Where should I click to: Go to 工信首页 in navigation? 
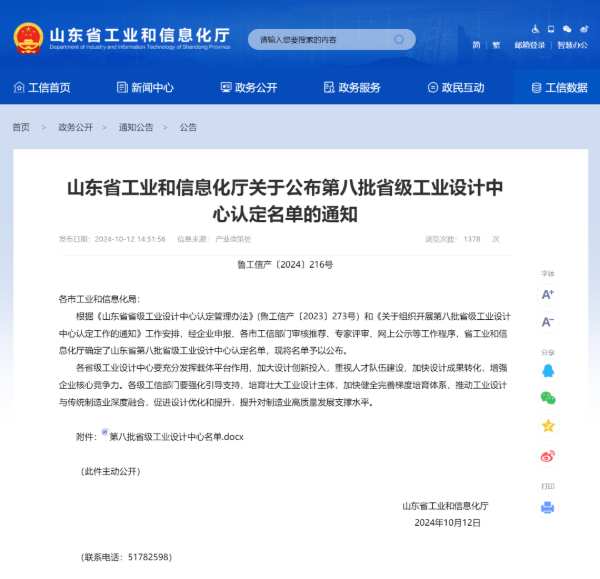pos(42,88)
